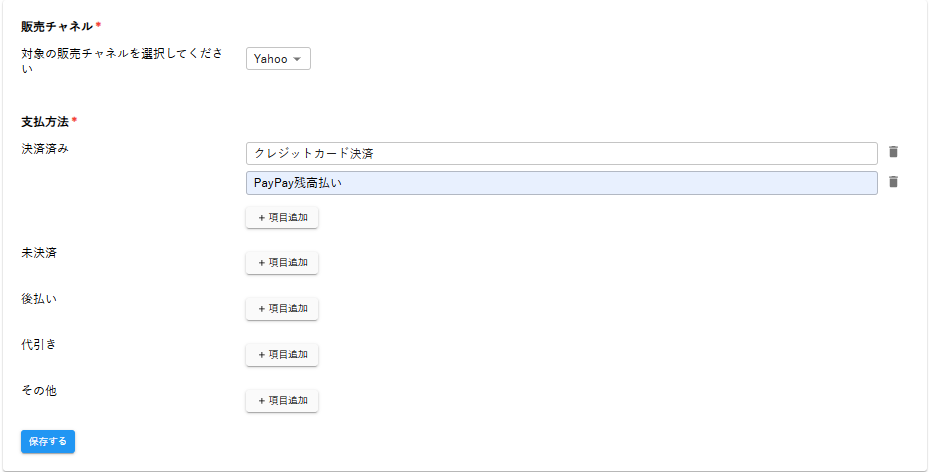Click the 販売チャネル section heading

[58, 26]
